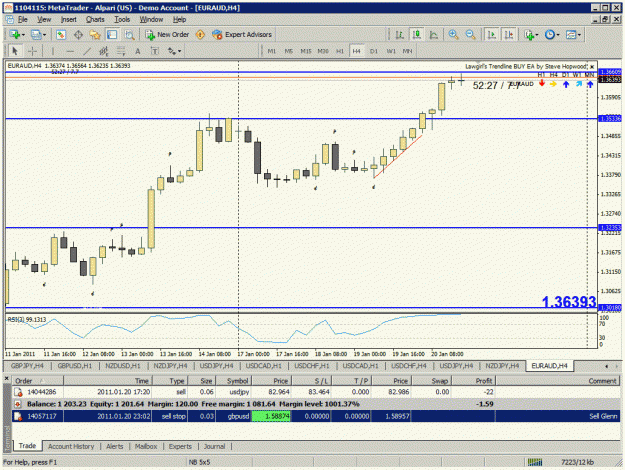The height and width of the screenshot is (470, 625).
Task: Open the Tools menu
Action: [122, 19]
